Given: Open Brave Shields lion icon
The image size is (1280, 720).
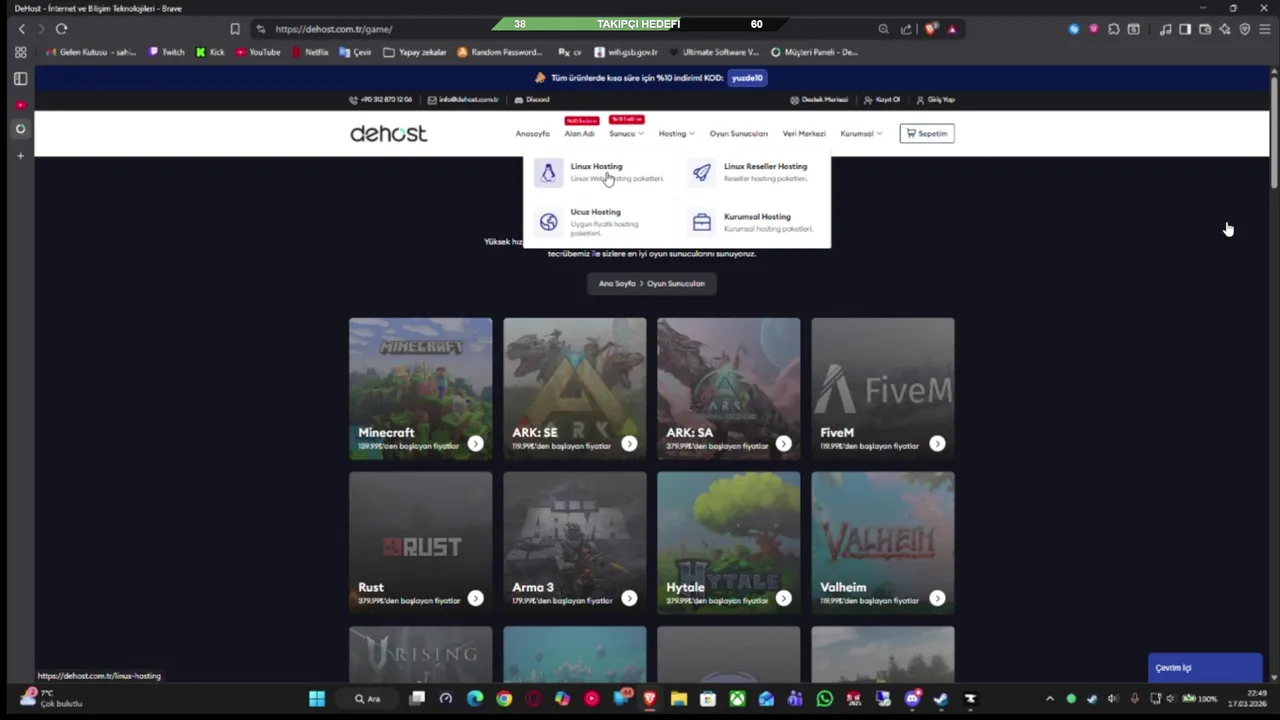Looking at the screenshot, I should click(930, 29).
